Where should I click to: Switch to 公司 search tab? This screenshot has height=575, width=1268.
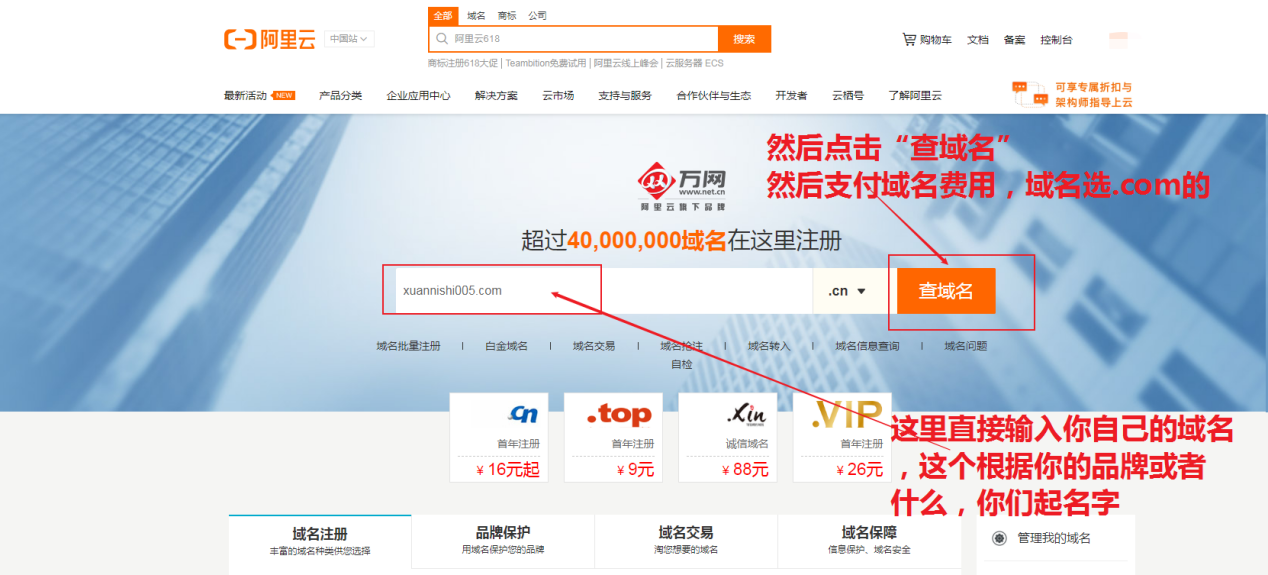(537, 16)
